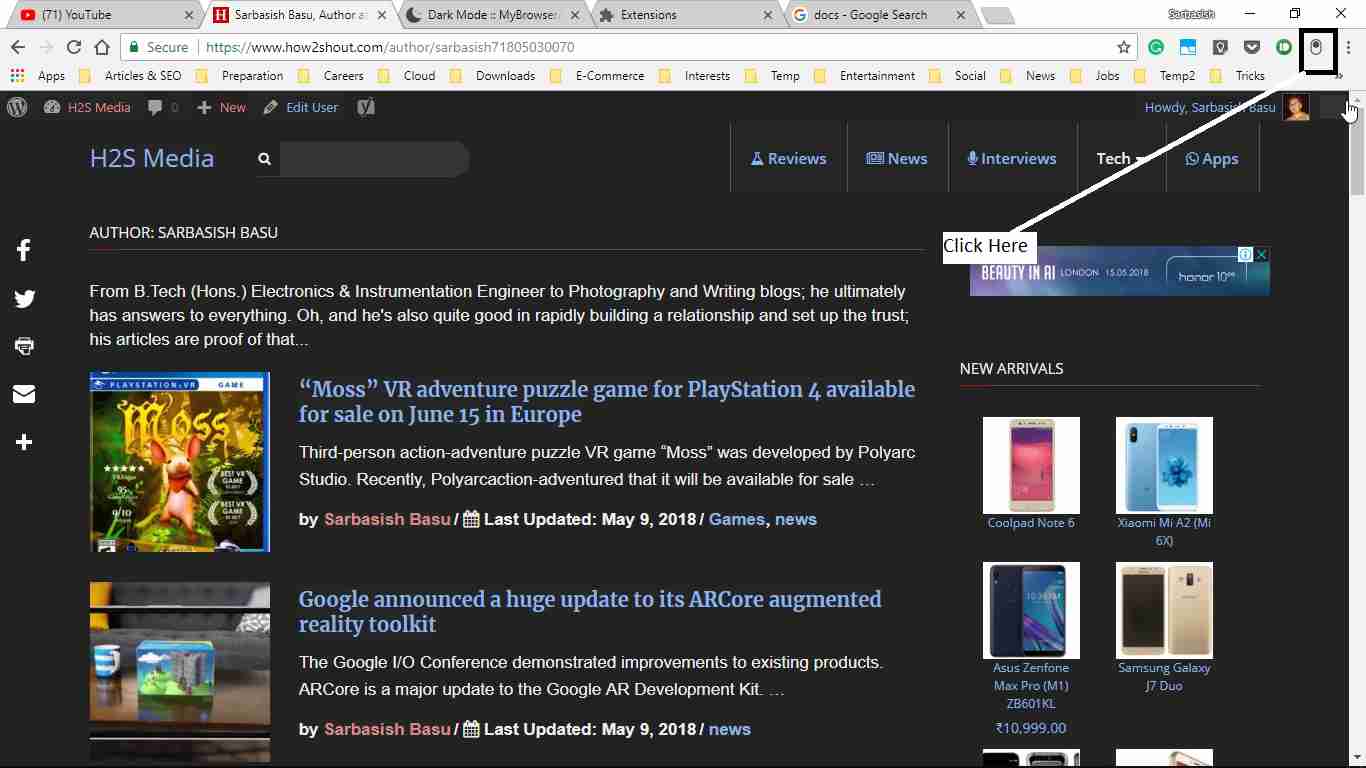Click the browser home icon
This screenshot has height=768, width=1366.
click(102, 47)
